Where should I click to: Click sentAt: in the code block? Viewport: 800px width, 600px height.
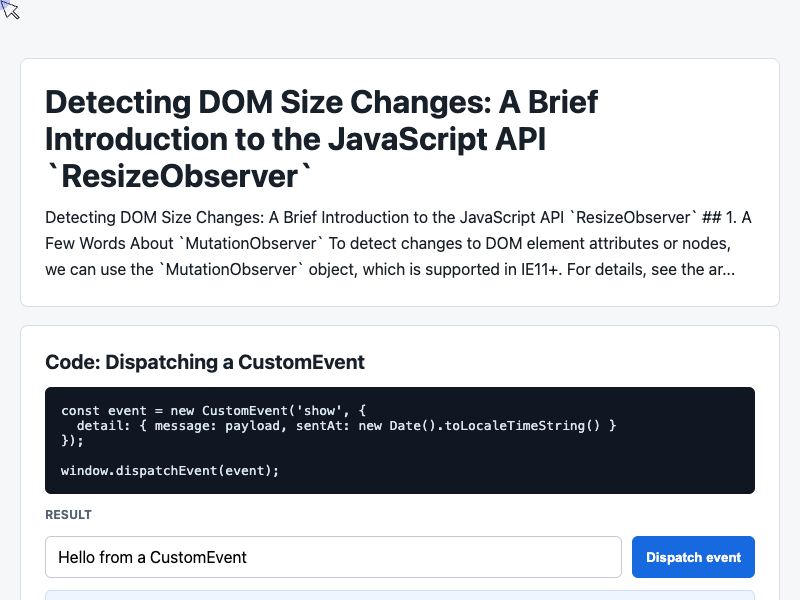tap(322, 426)
